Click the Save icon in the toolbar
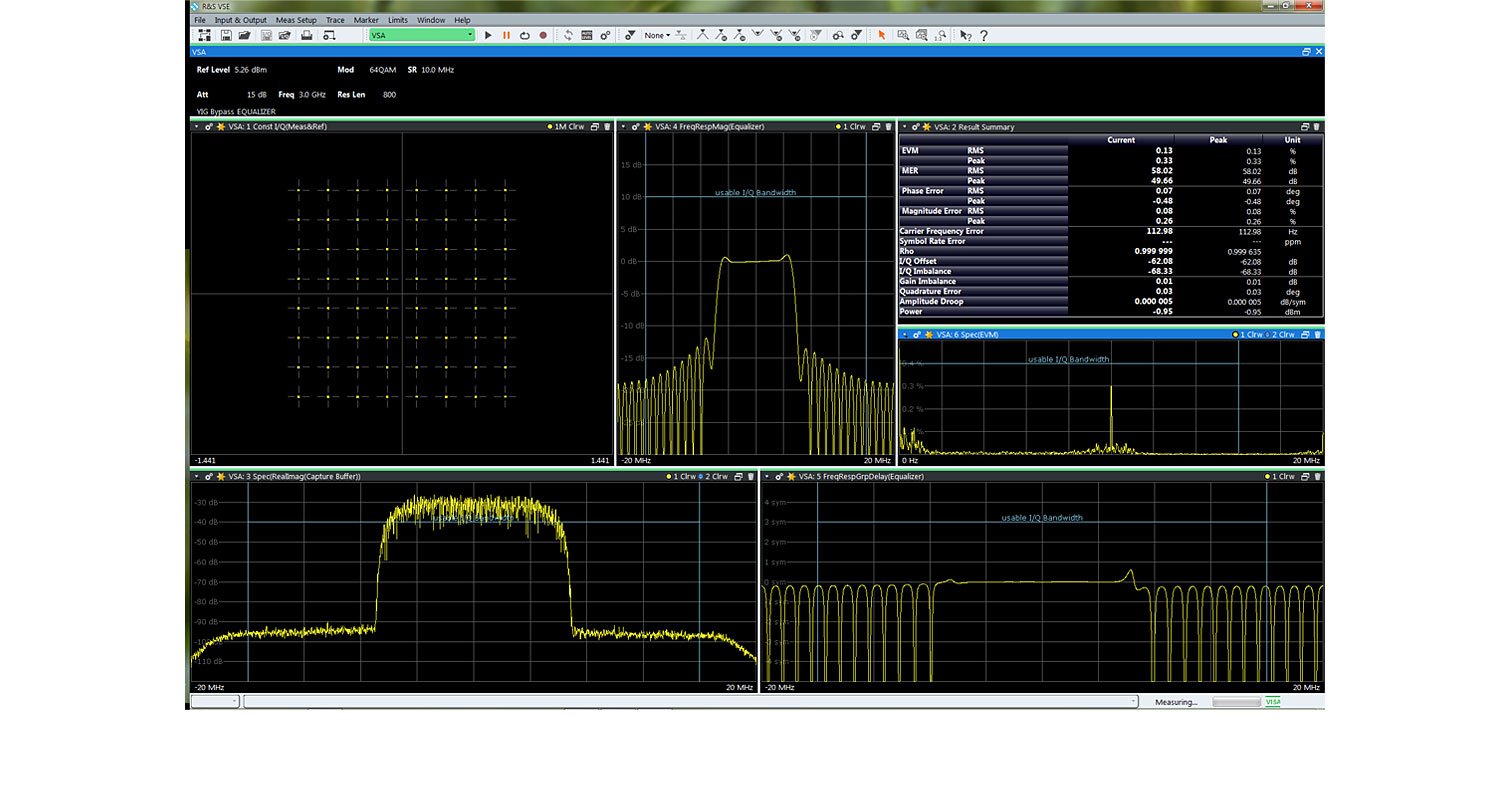The width and height of the screenshot is (1500, 800). (x=227, y=35)
